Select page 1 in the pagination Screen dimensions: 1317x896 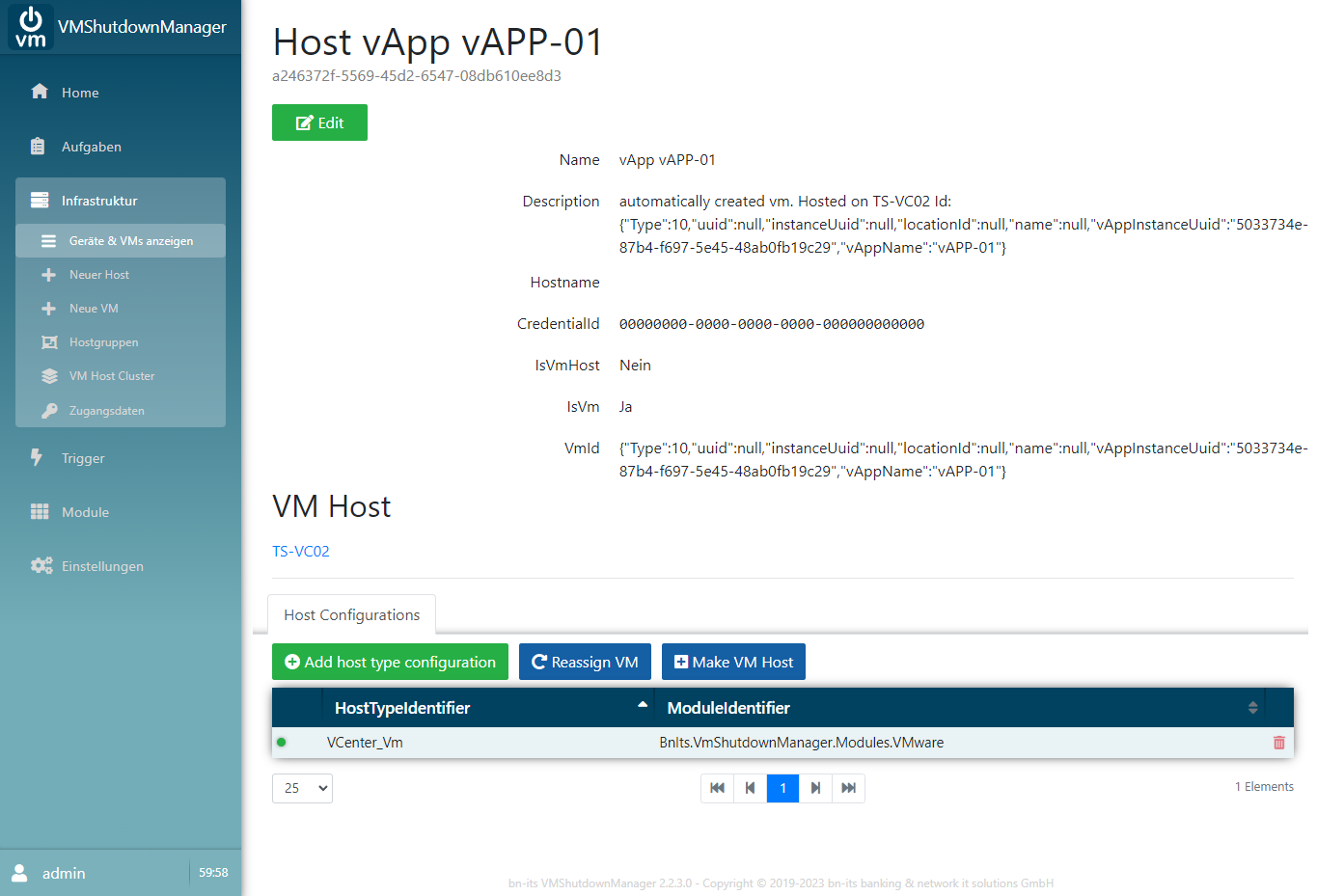click(x=782, y=788)
